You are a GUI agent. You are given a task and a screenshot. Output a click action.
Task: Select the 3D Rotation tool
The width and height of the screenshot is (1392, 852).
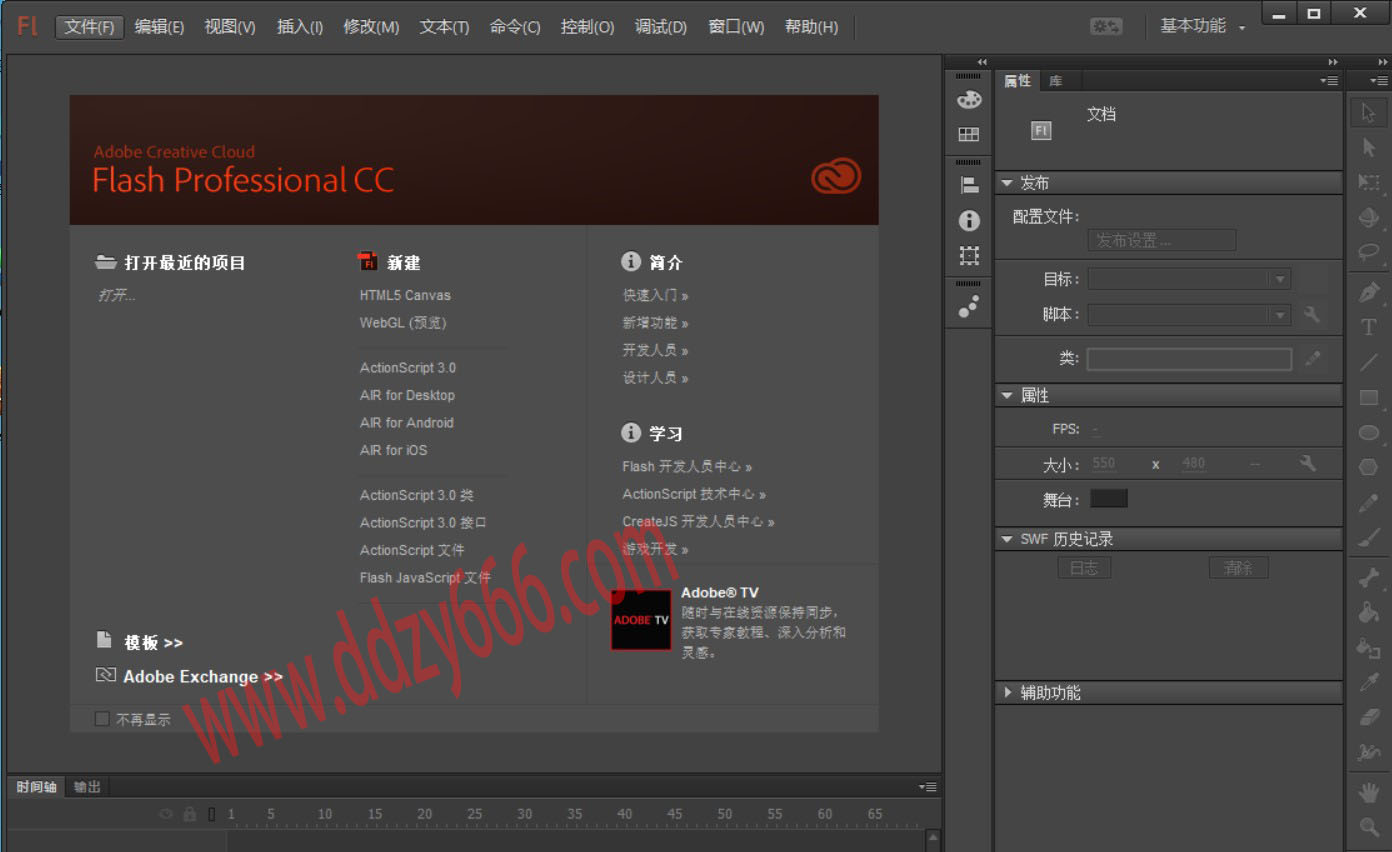click(1368, 217)
